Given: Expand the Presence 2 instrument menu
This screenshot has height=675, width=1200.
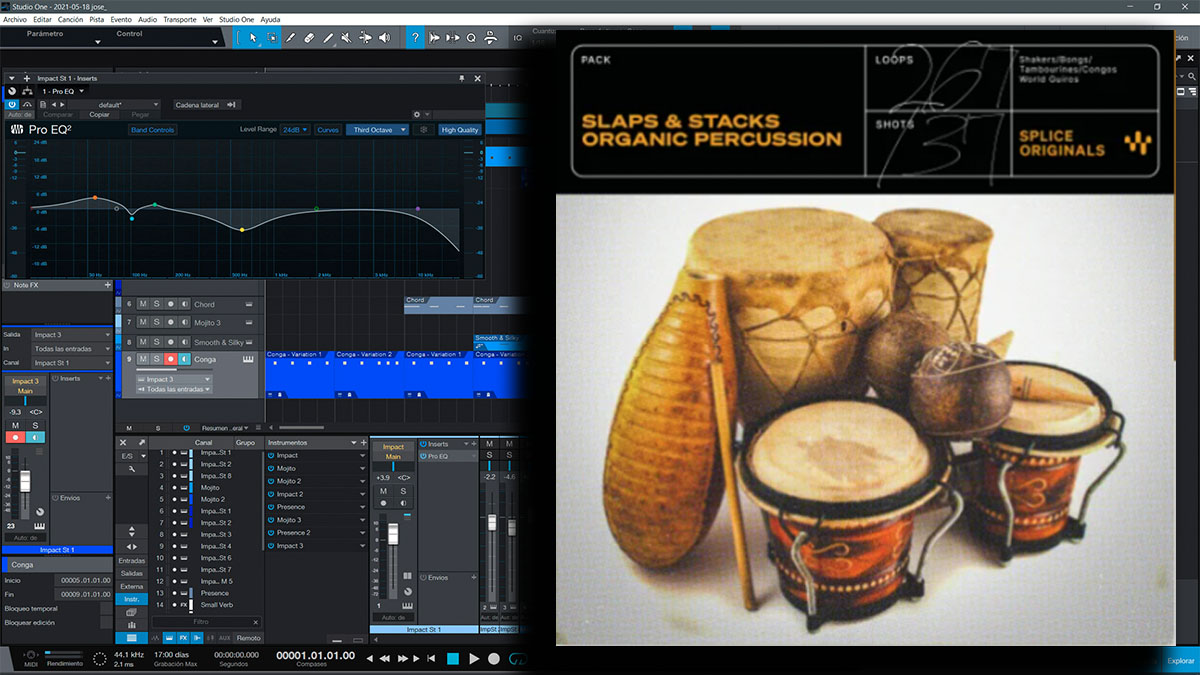Looking at the screenshot, I should coord(362,533).
